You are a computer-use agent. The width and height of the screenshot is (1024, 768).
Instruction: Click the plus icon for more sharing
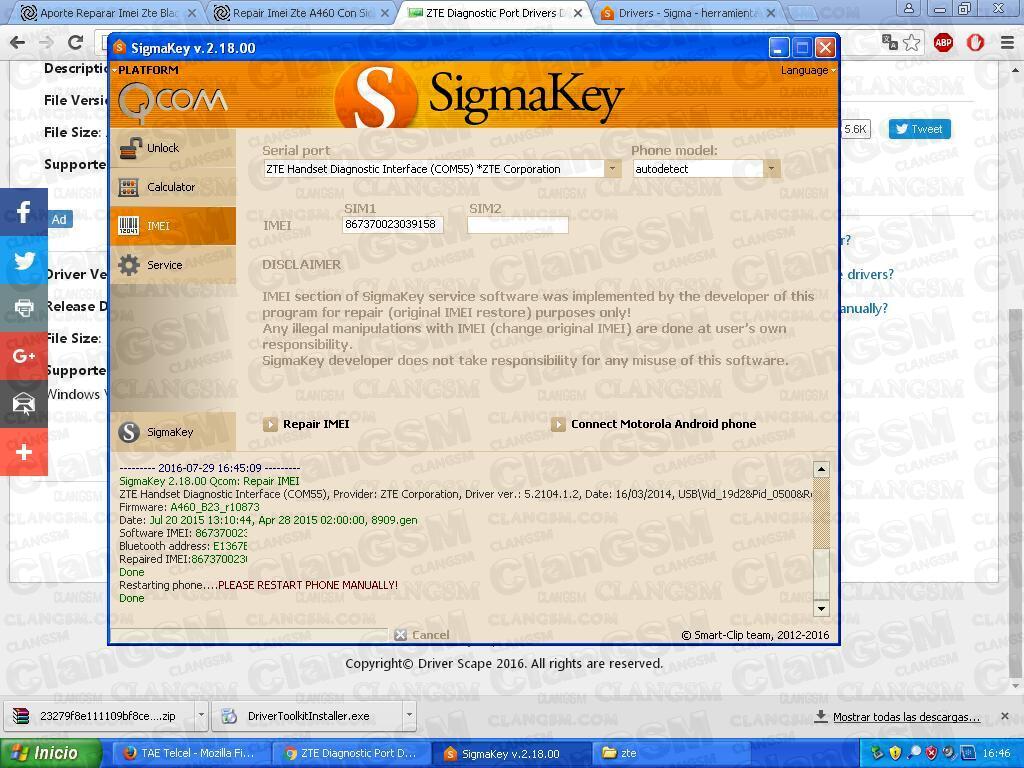24,452
